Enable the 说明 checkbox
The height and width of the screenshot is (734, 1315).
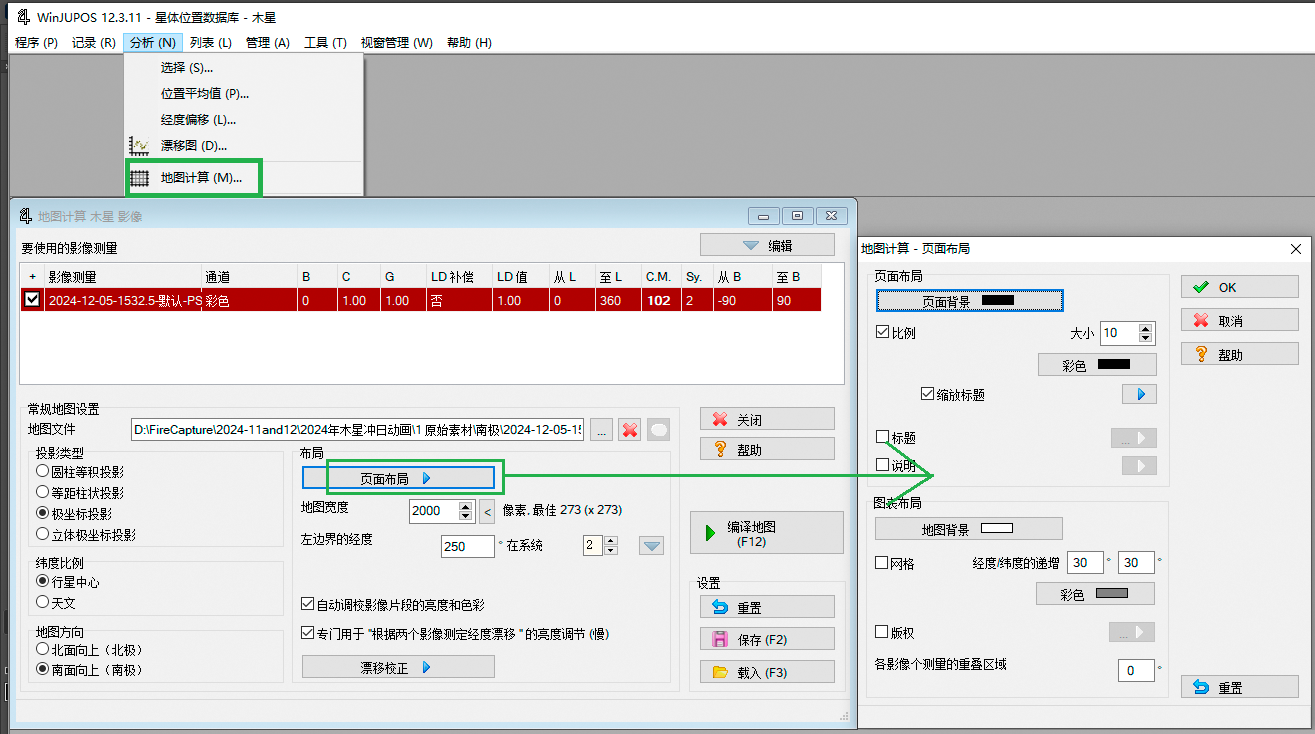[882, 465]
